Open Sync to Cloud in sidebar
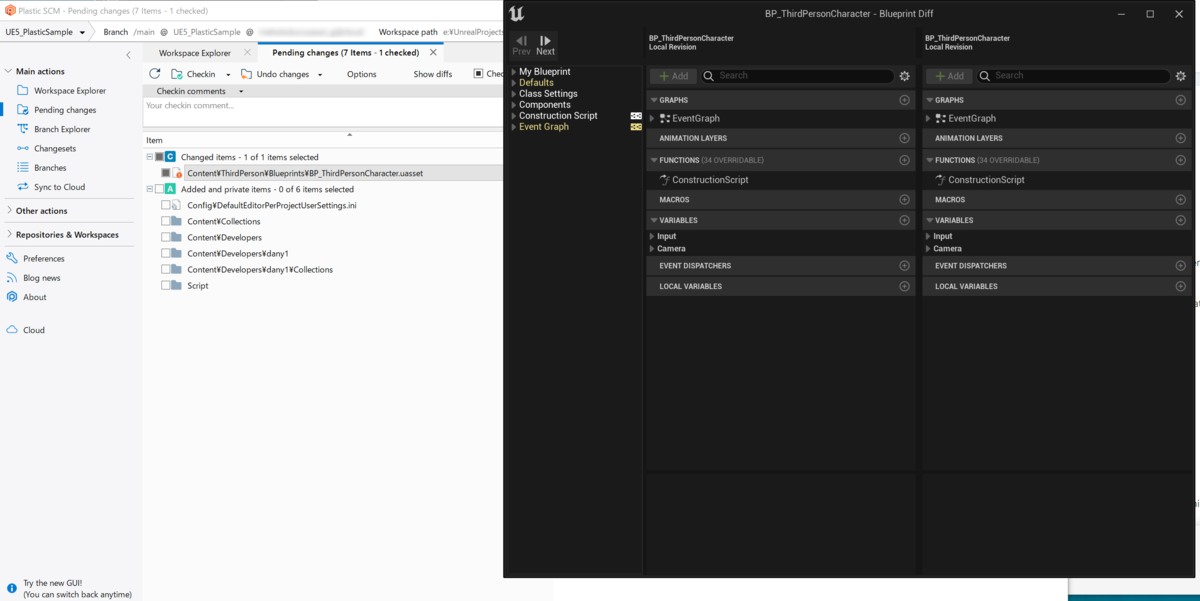The height and width of the screenshot is (601, 1200). click(x=51, y=187)
